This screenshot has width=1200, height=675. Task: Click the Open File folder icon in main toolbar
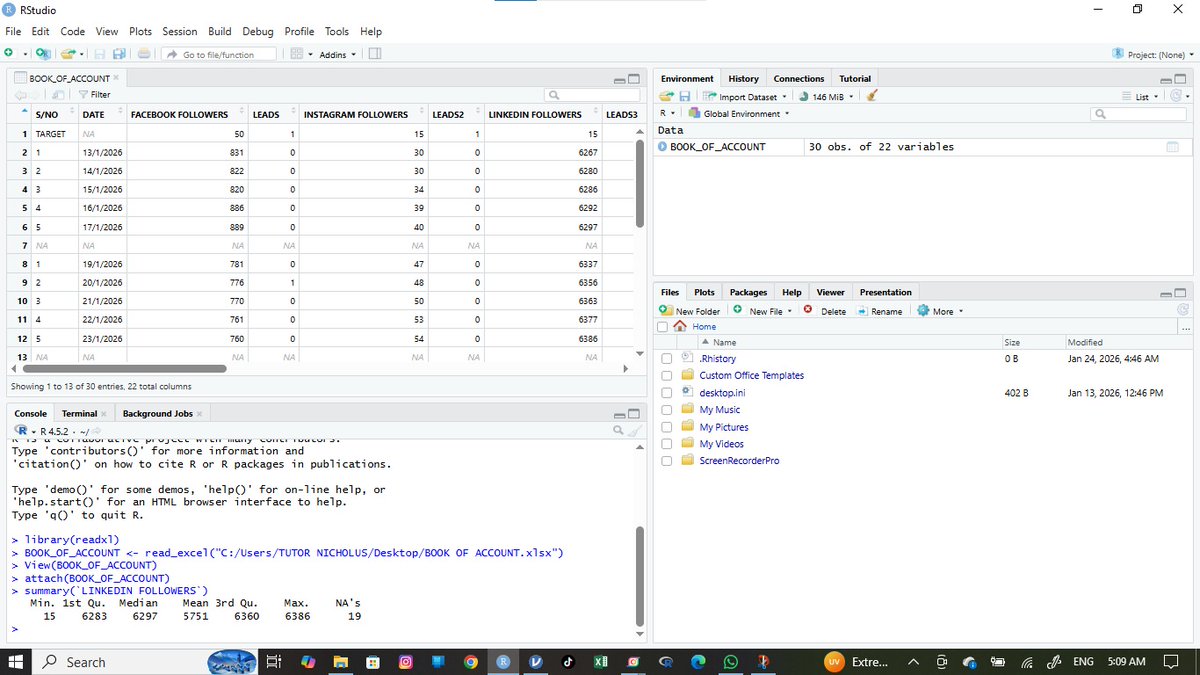67,53
